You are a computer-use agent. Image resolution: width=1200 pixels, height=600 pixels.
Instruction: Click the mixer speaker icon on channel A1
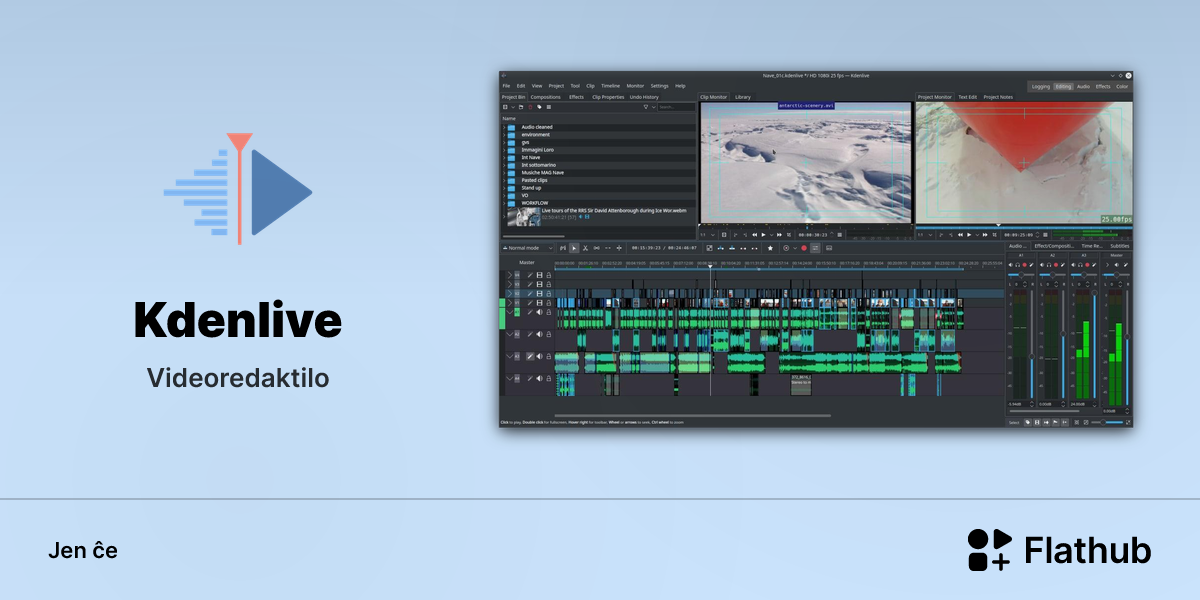1010,265
